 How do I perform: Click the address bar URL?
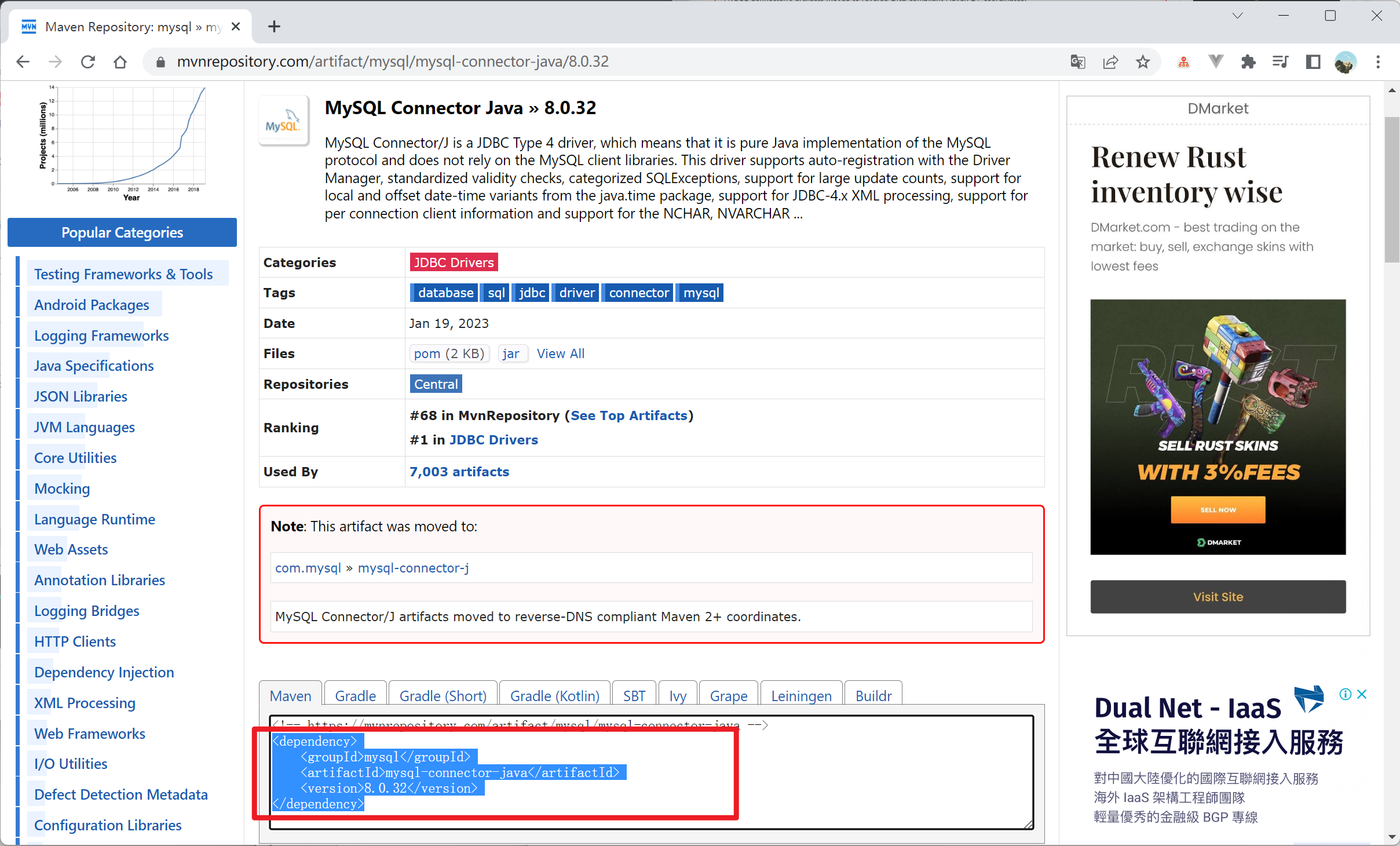(393, 62)
